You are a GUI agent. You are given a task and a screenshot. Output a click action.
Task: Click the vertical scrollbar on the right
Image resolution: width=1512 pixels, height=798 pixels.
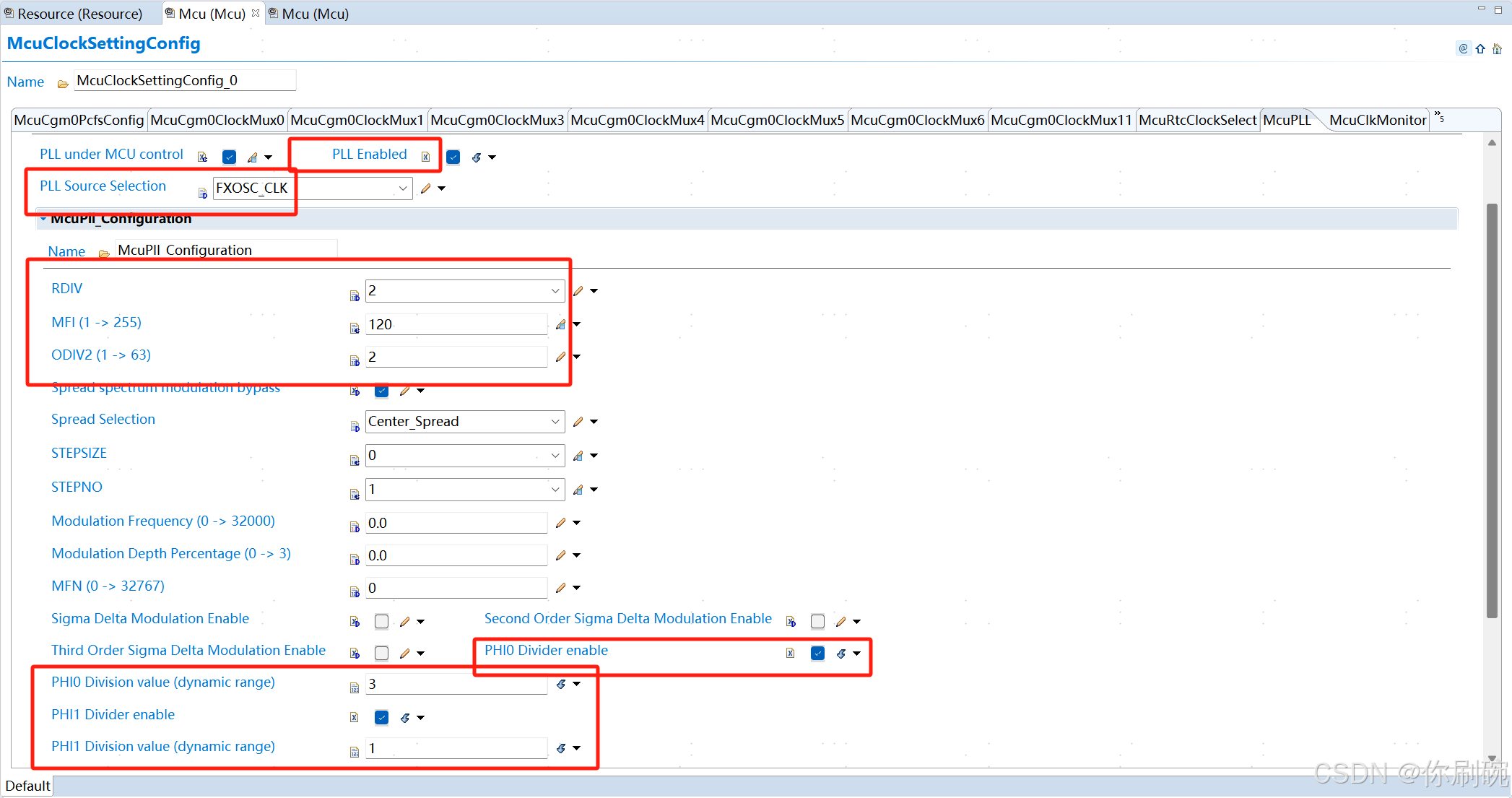tap(1492, 410)
